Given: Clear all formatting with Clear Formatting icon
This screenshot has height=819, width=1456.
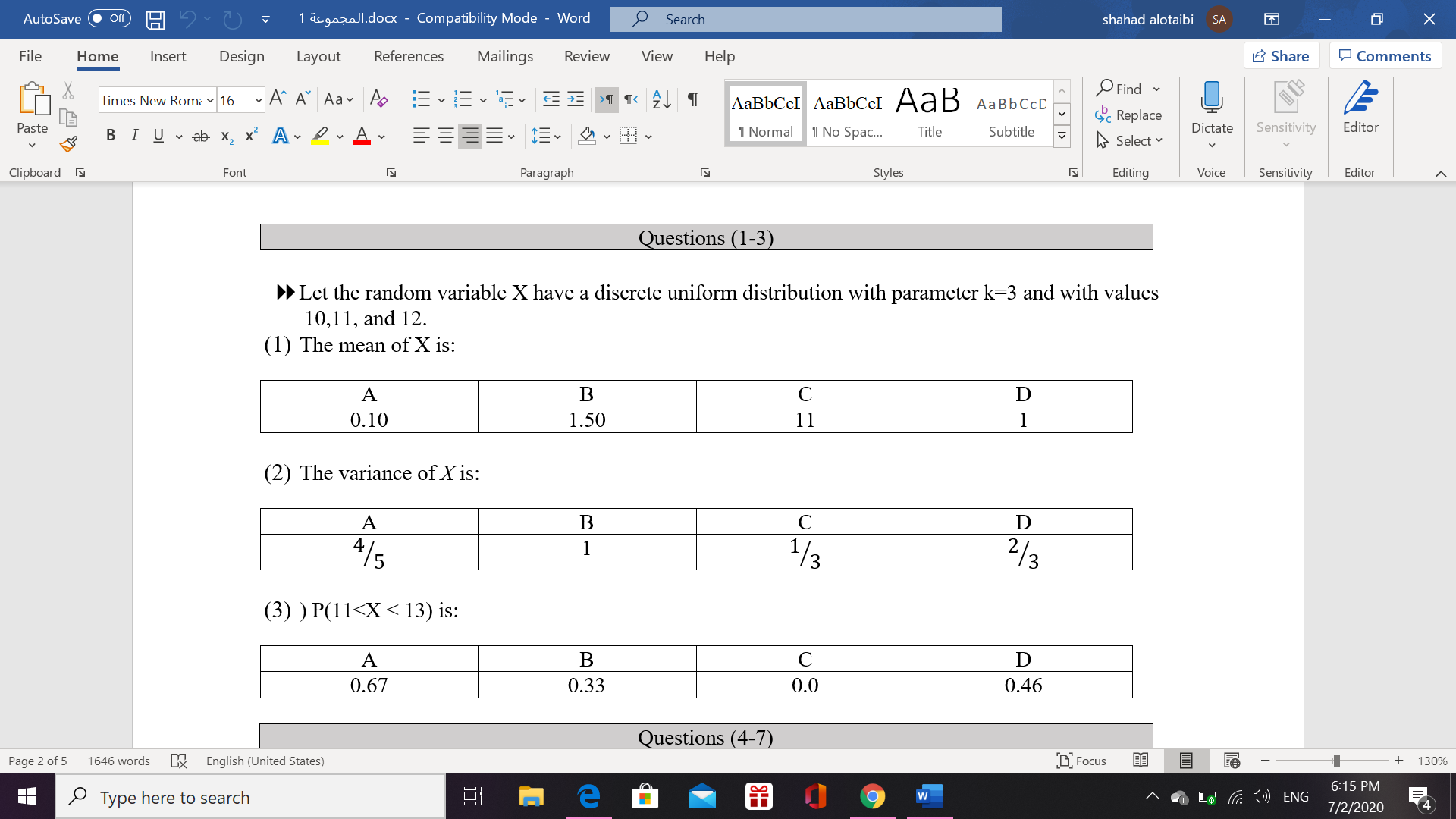Looking at the screenshot, I should pos(379,99).
